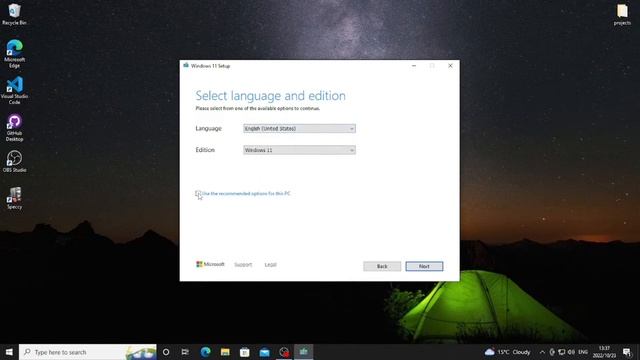Screen dimensions: 640x360
Task: Open the Microsoft Edge desktop shortcut
Action: coord(14,53)
